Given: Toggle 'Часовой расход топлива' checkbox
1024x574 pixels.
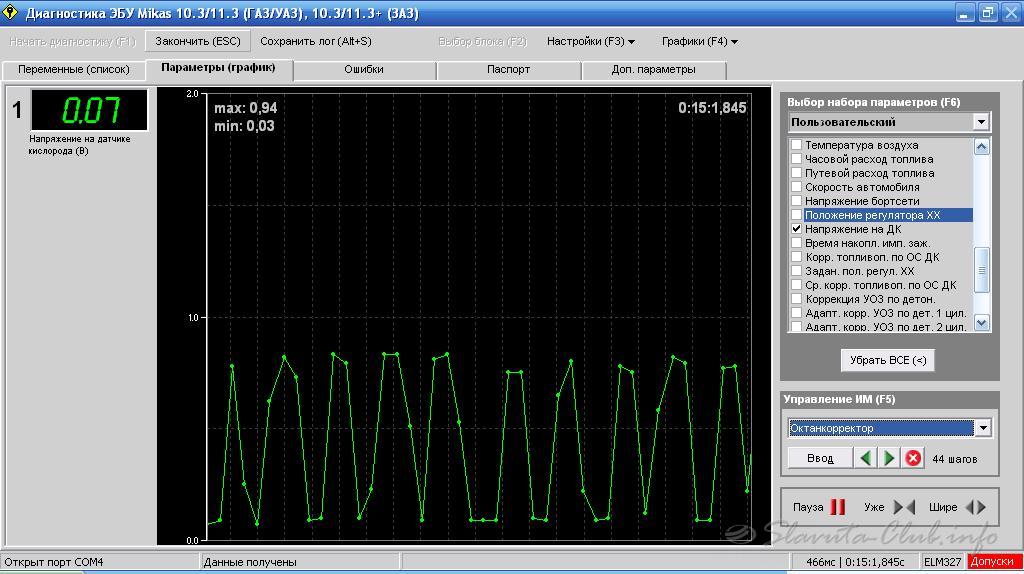Looking at the screenshot, I should click(x=796, y=159).
